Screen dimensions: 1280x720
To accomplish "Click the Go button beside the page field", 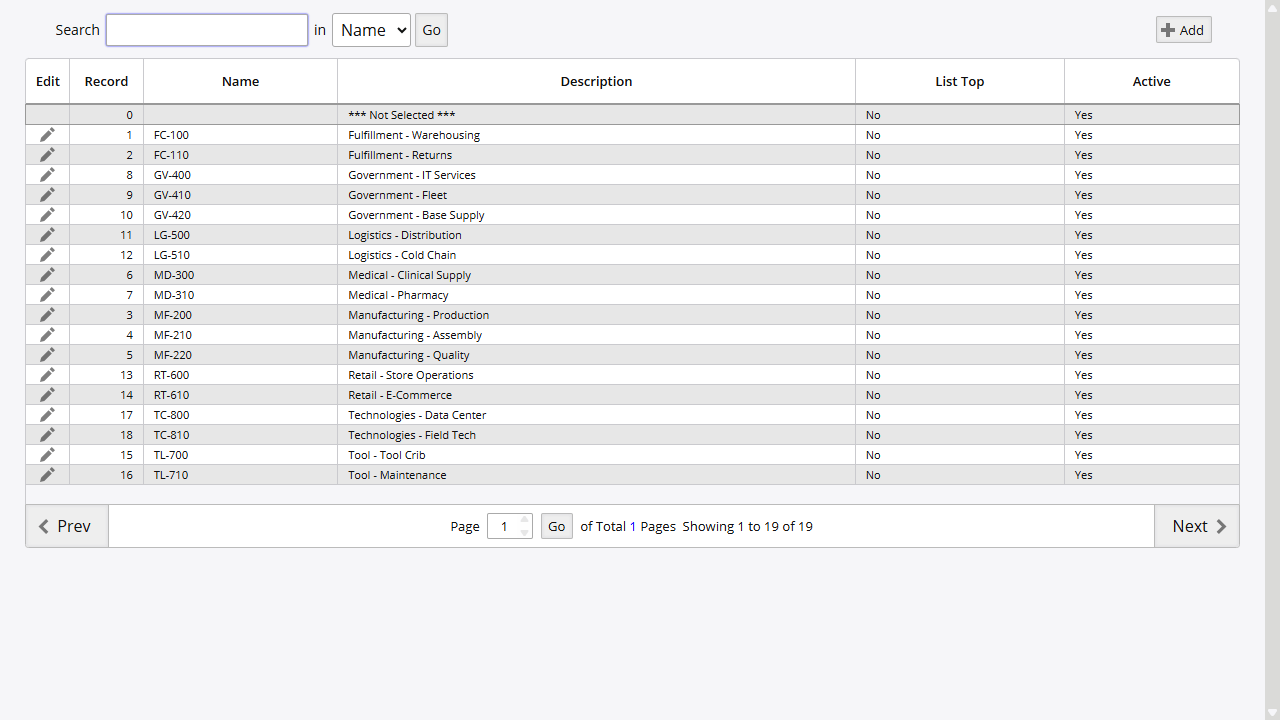I will click(556, 526).
